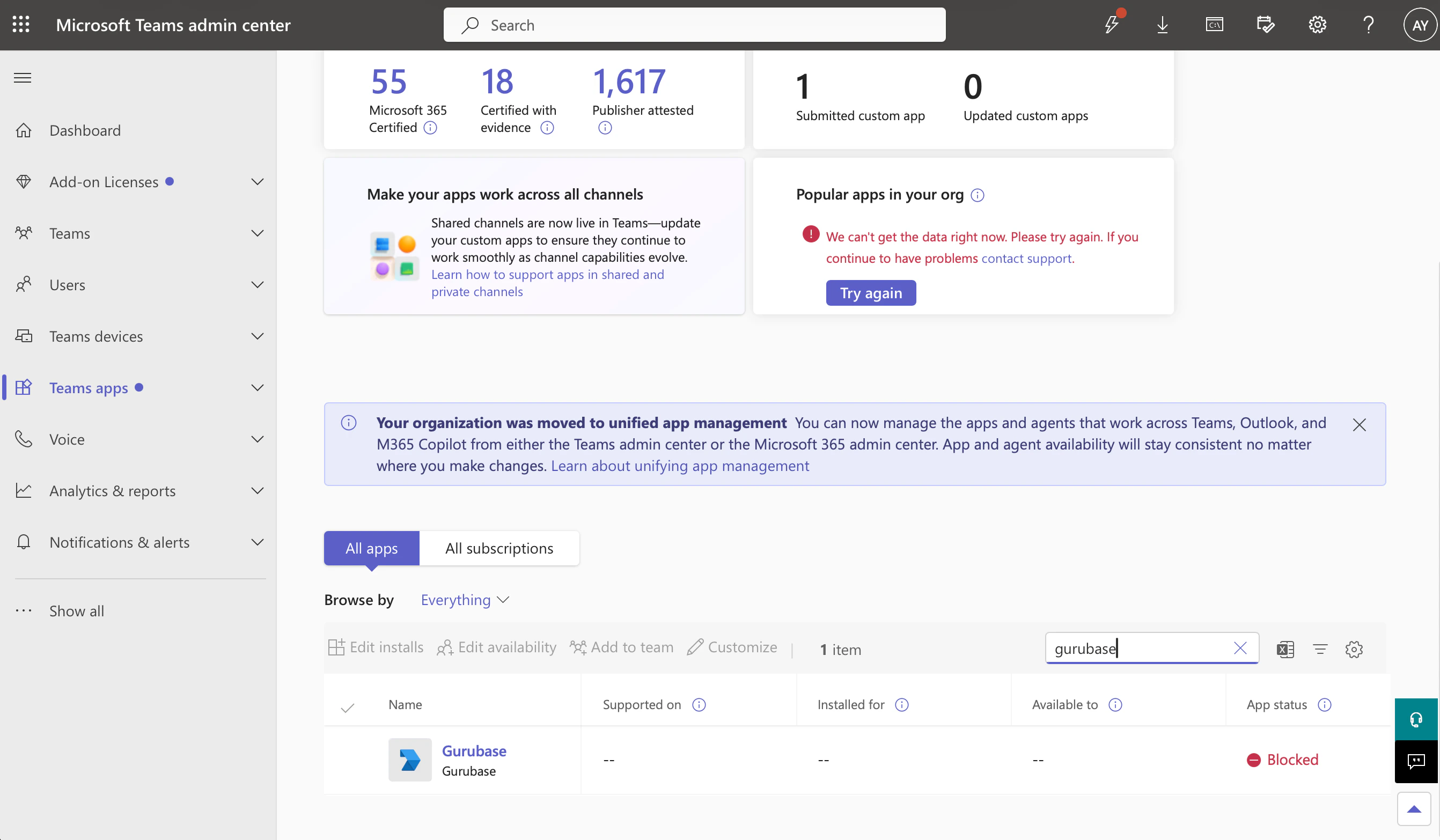Open the feedback chat widget
This screenshot has height=840, width=1440.
tap(1416, 762)
